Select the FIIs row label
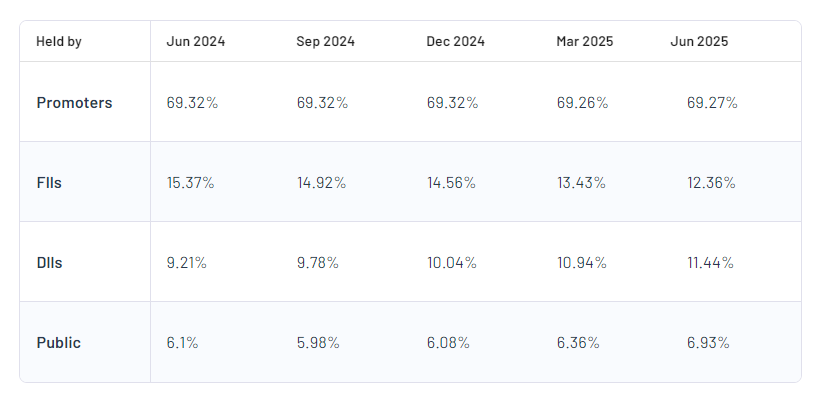The height and width of the screenshot is (401, 822). coord(51,183)
